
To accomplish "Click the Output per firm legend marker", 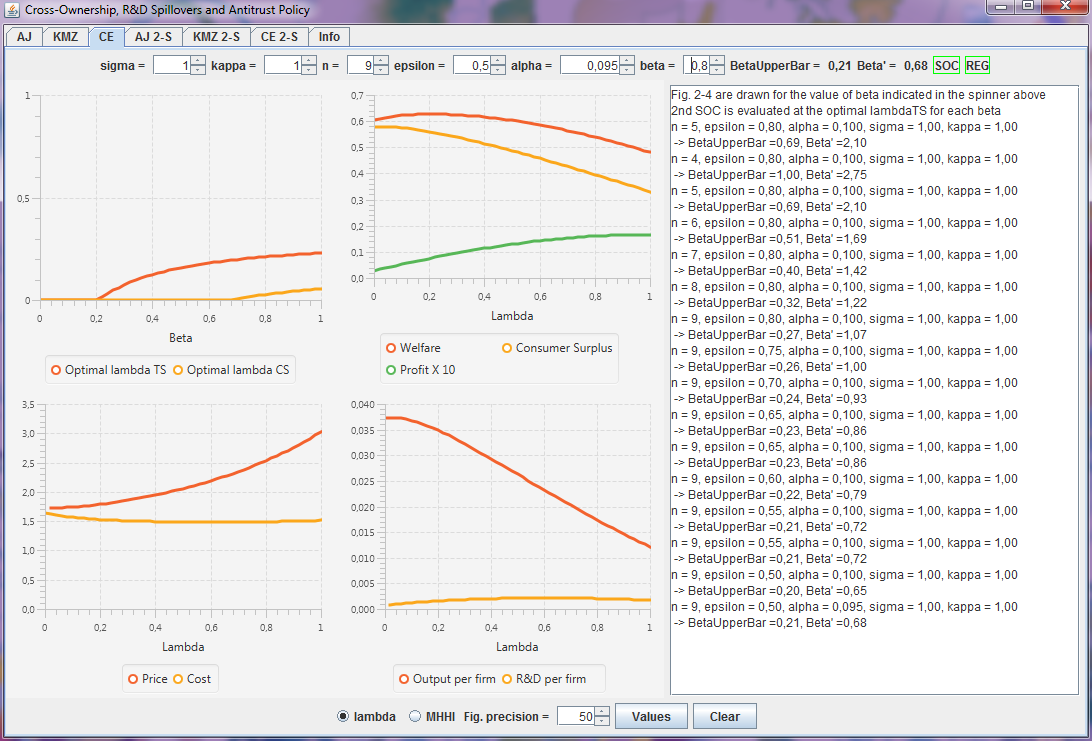I will click(x=404, y=679).
